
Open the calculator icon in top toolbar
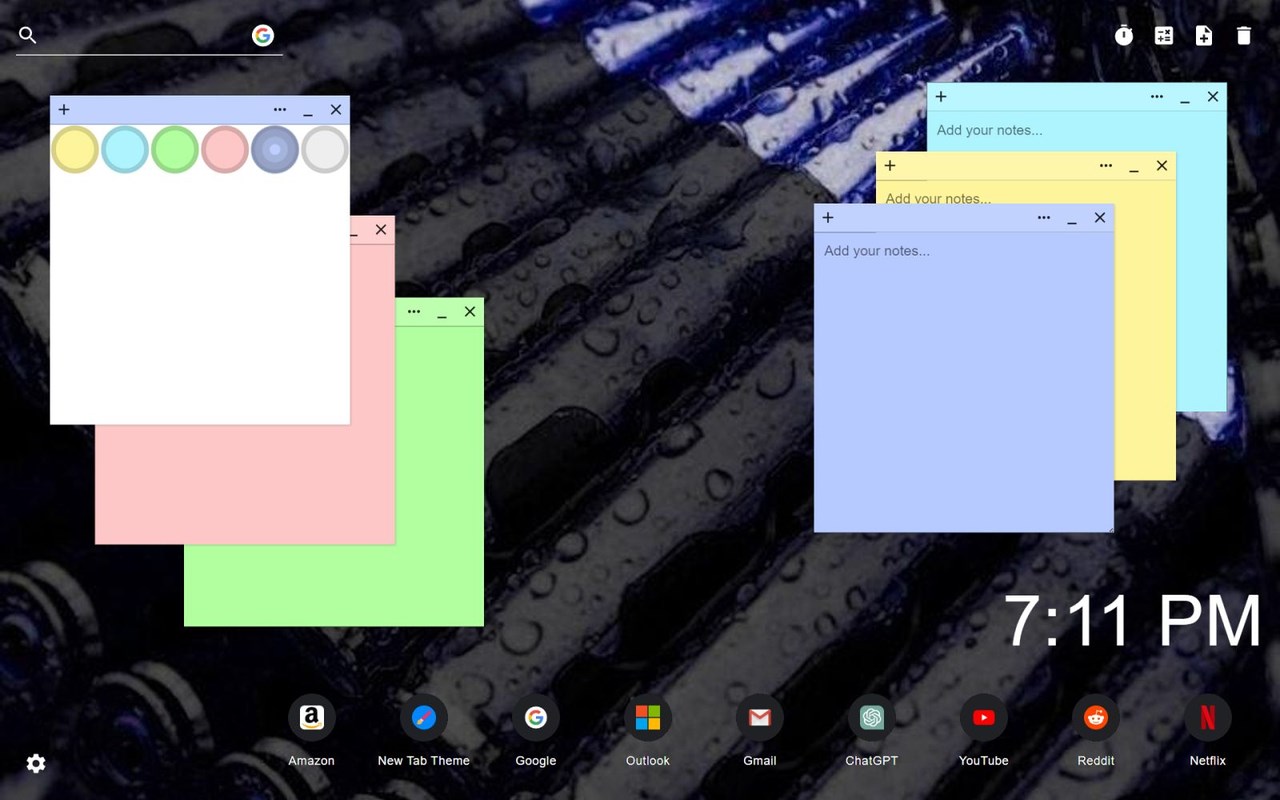coord(1164,36)
